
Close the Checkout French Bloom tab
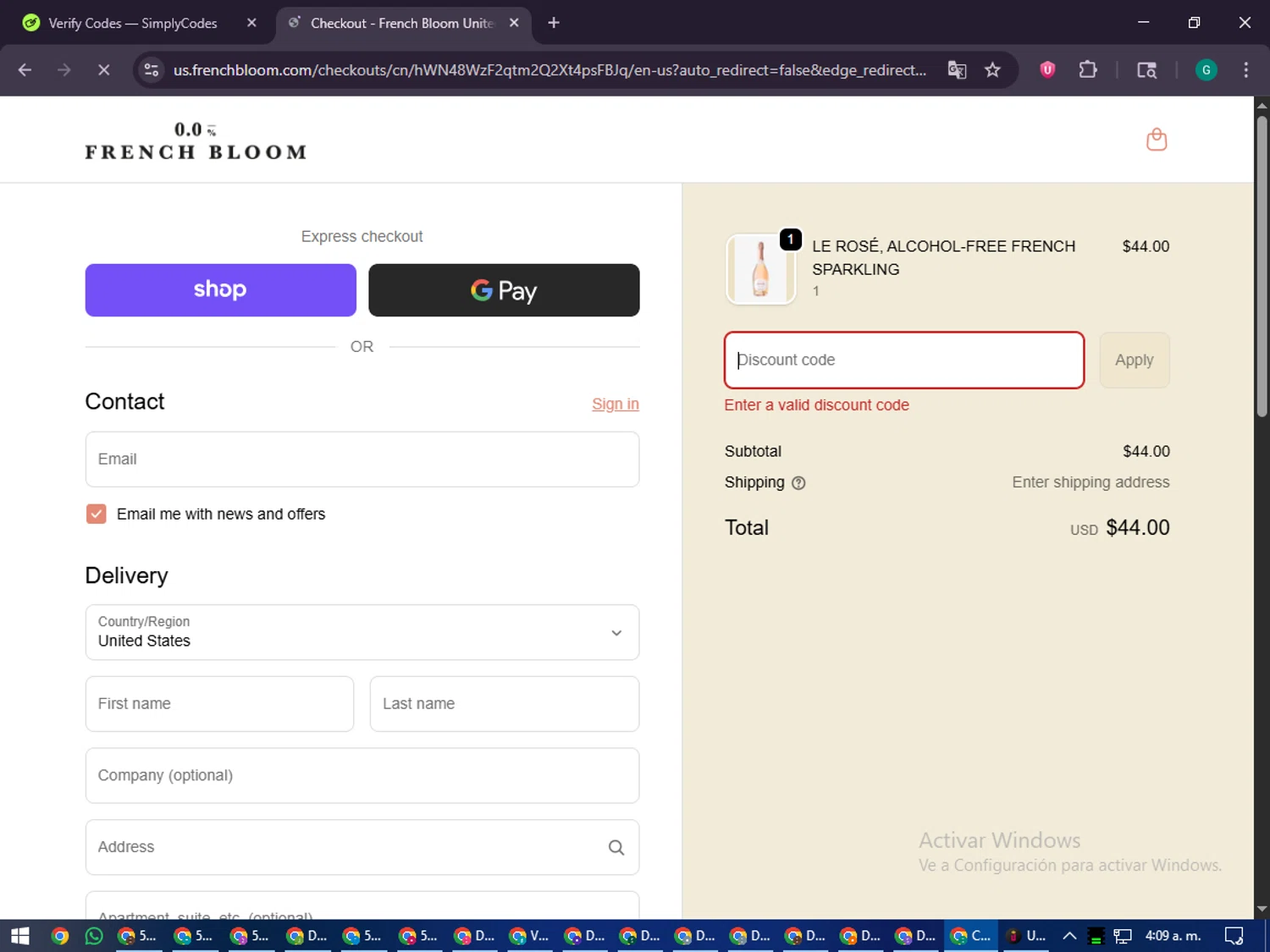pyautogui.click(x=514, y=23)
